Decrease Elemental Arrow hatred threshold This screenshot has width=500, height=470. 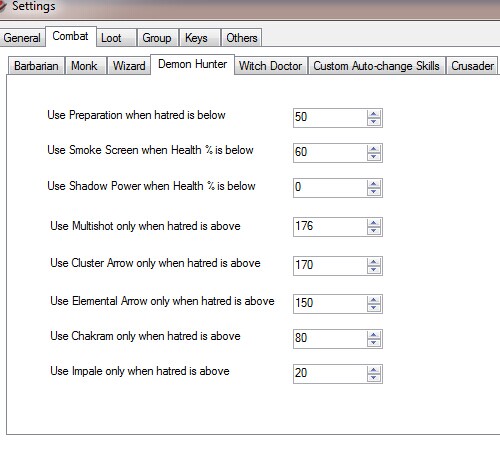pyautogui.click(x=374, y=308)
